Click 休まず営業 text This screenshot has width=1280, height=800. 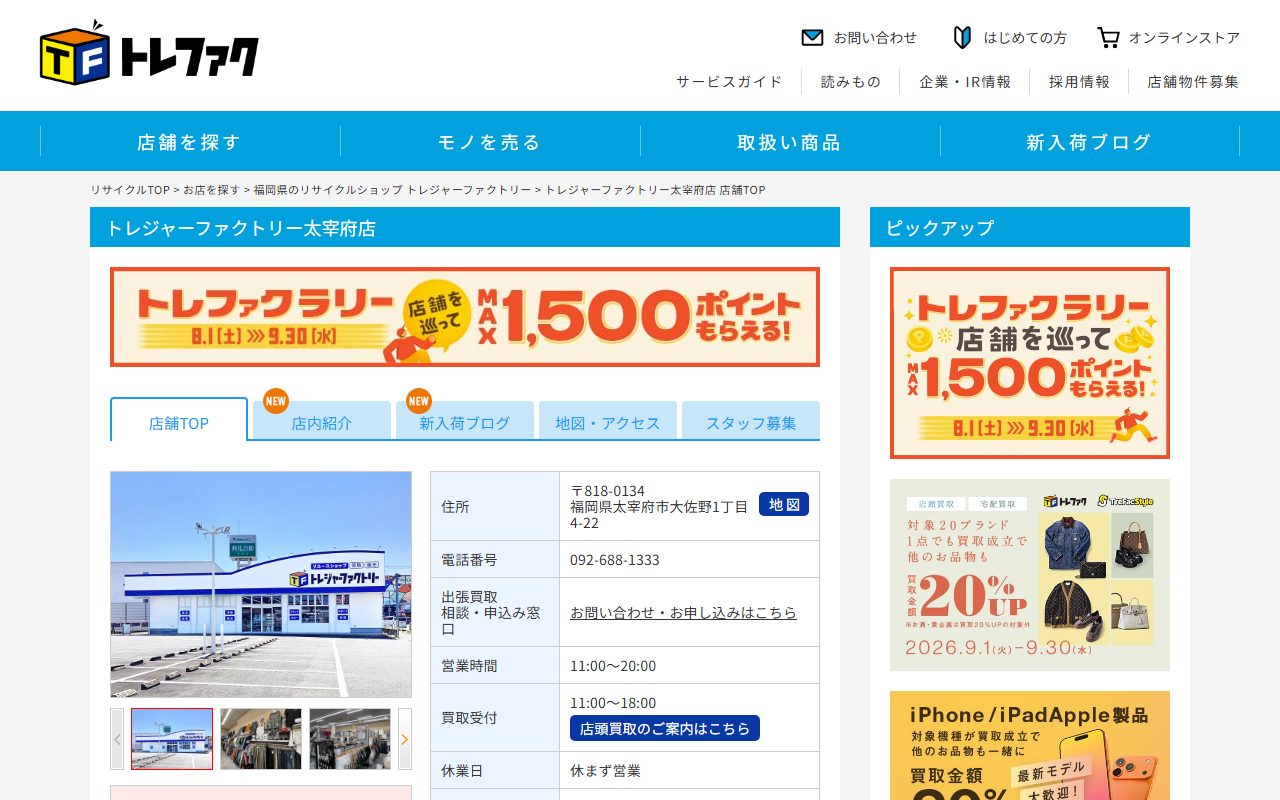tap(606, 770)
